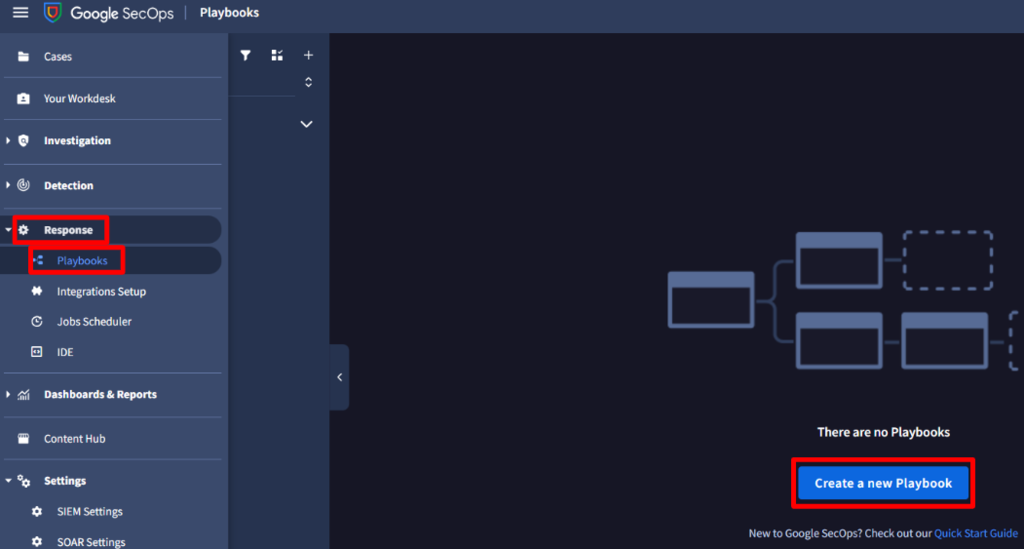Click the SOAR Settings gear icon
This screenshot has width=1024, height=549.
[x=37, y=542]
